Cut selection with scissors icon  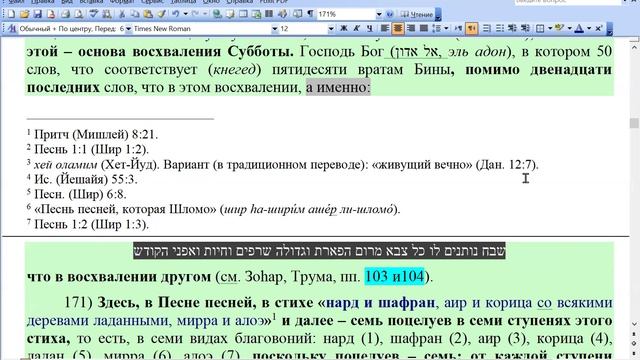tap(122, 14)
